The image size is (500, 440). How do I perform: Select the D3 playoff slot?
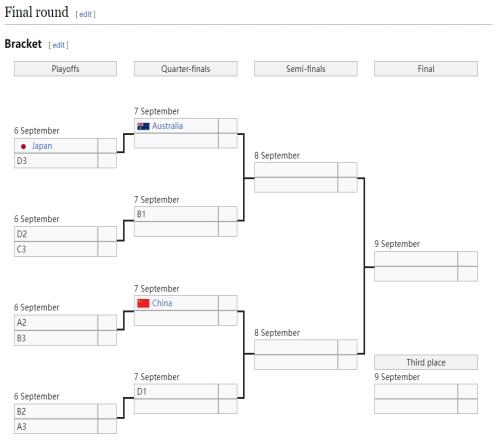[x=56, y=161]
